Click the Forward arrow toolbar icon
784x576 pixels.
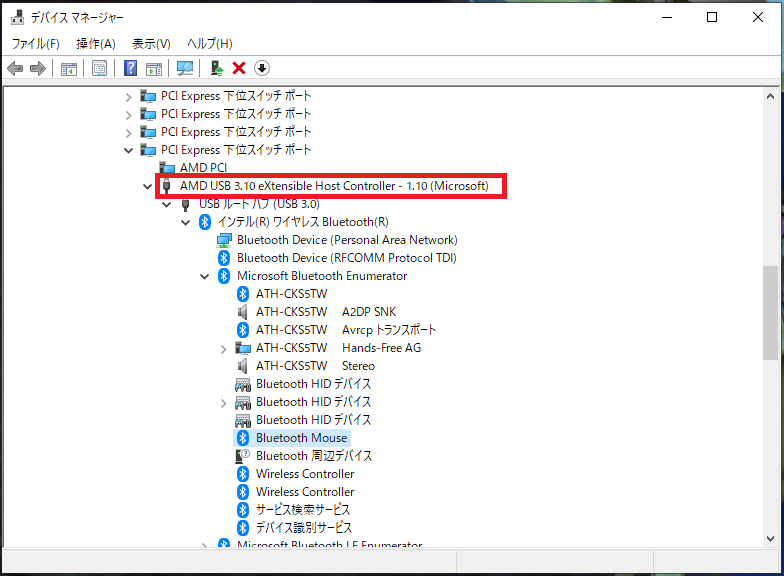pos(38,68)
